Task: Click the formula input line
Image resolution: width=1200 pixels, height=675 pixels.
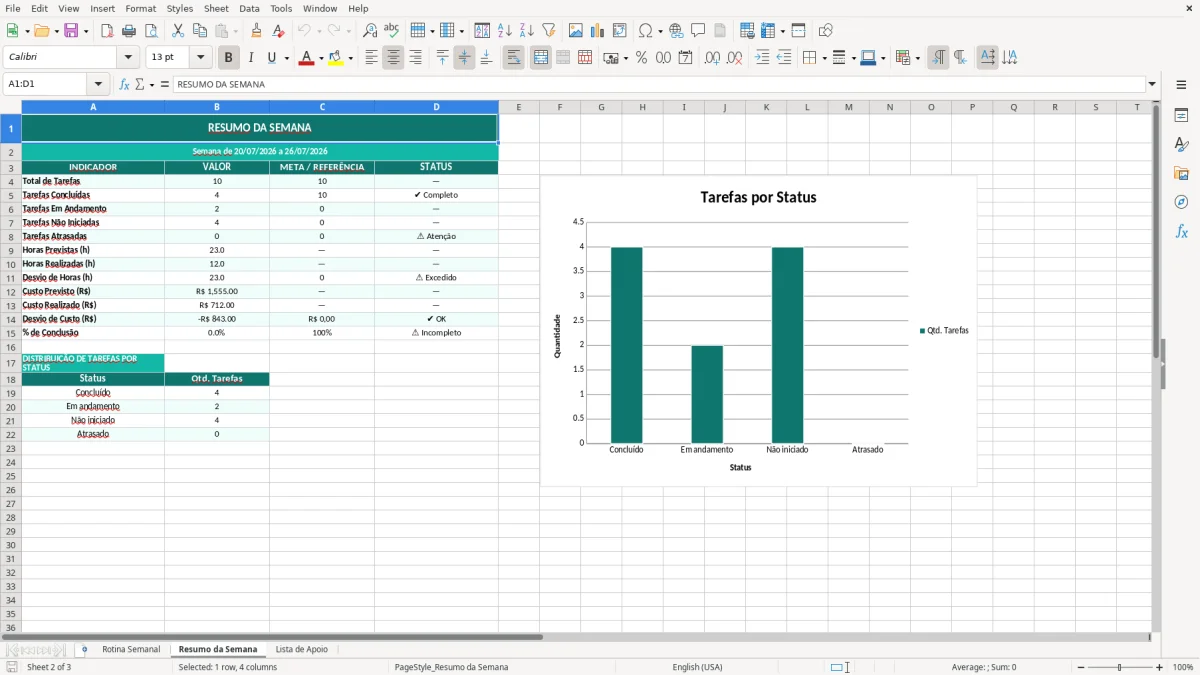Action: pos(658,84)
